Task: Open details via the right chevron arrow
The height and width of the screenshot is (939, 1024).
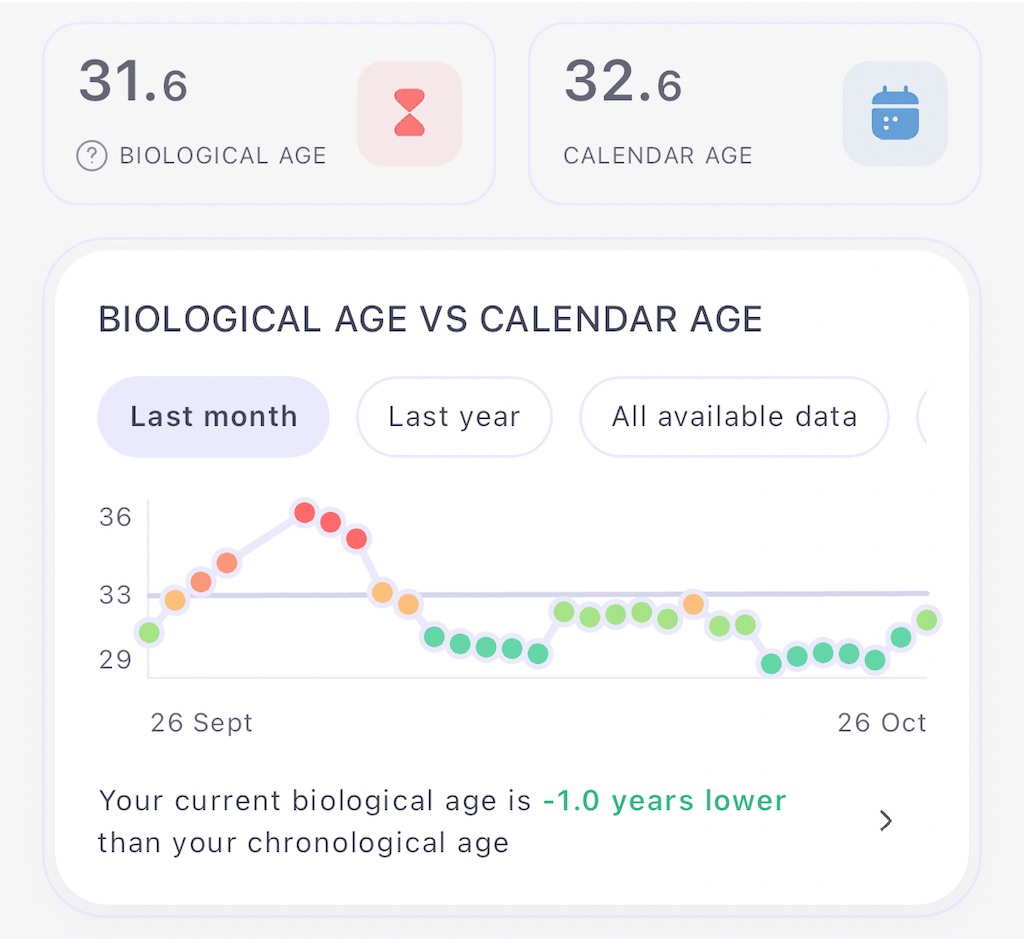Action: (886, 821)
